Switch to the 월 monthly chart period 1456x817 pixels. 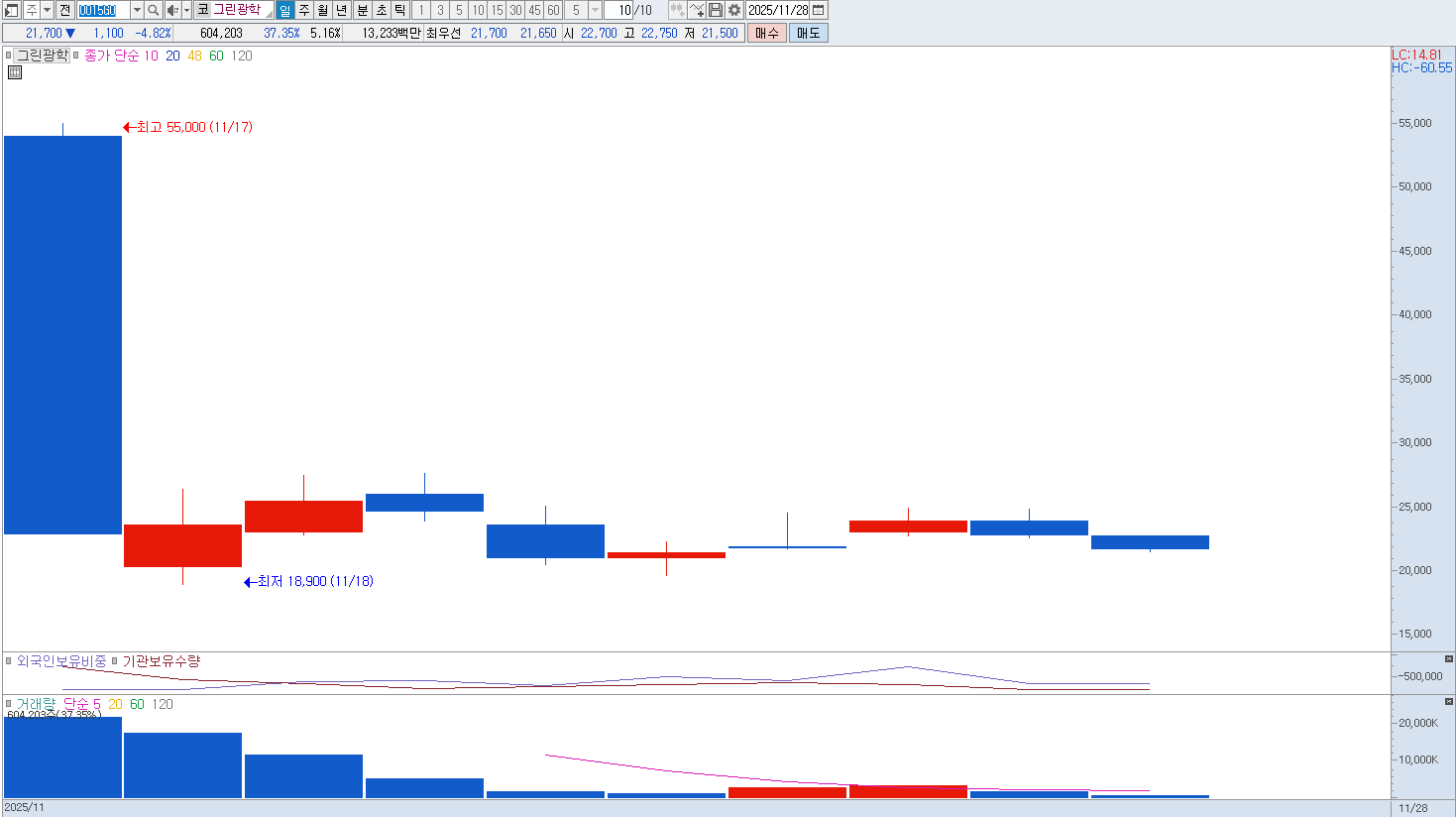coord(323,10)
